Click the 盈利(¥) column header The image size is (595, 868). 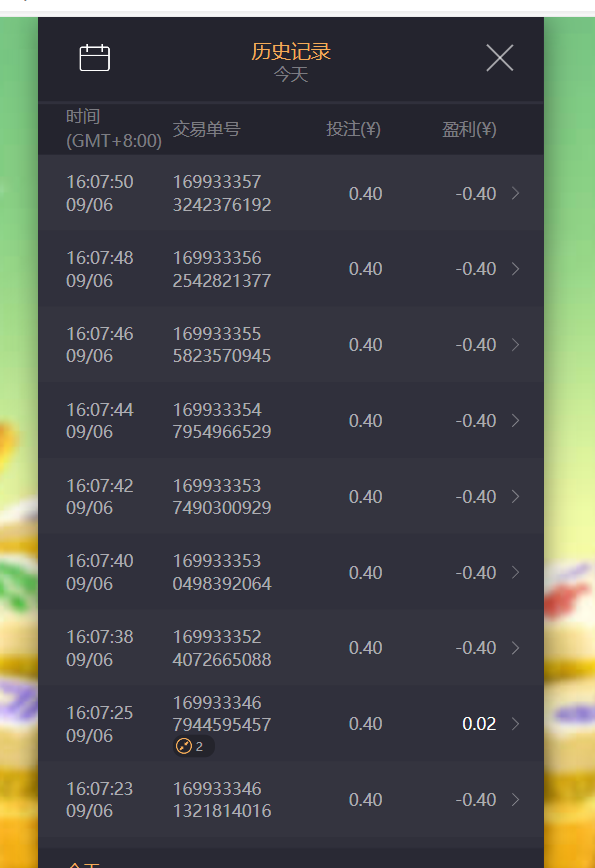click(x=469, y=129)
